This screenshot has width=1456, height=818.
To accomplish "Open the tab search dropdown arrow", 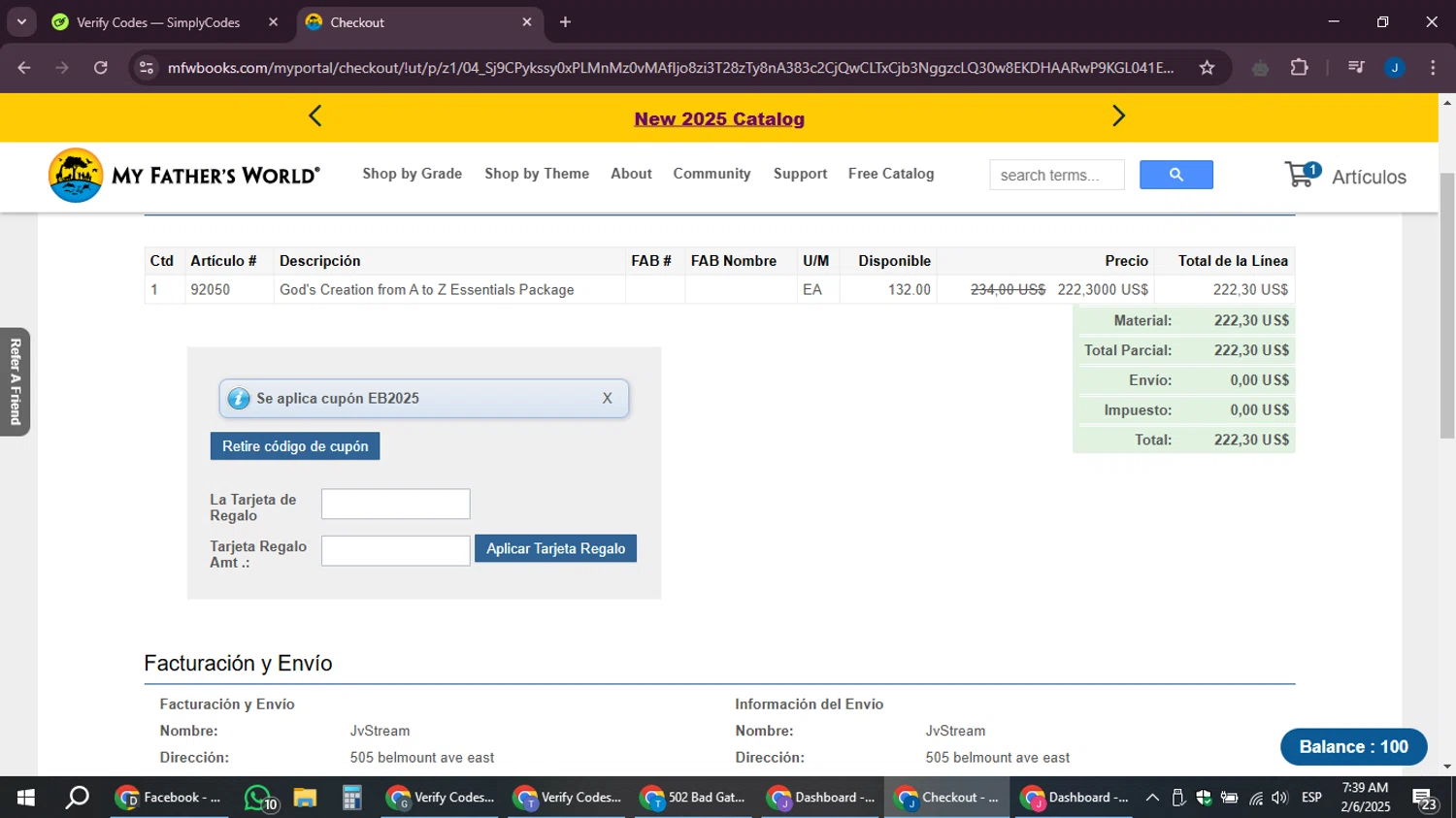I will click(21, 21).
